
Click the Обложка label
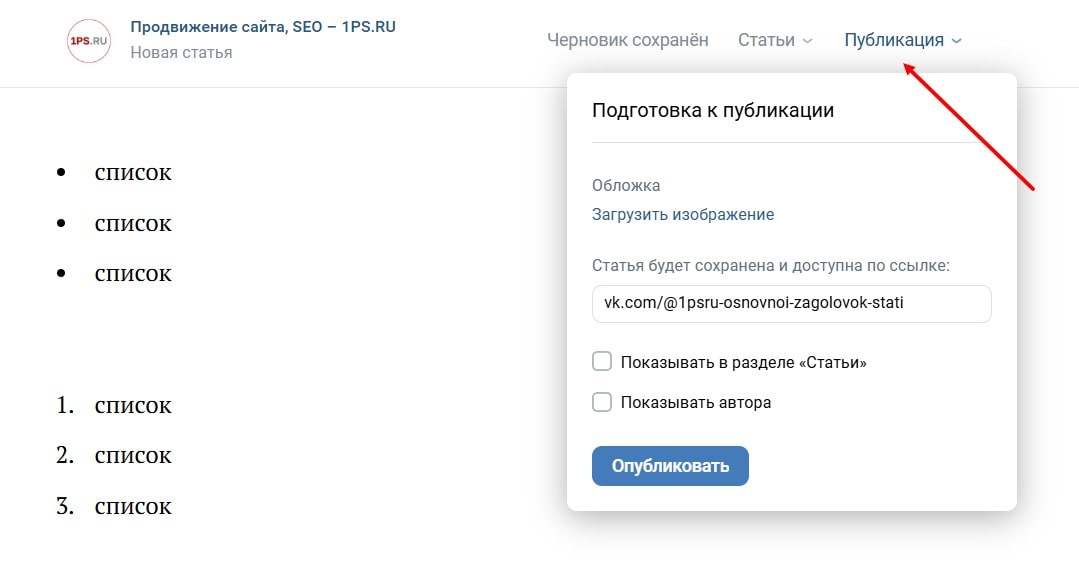pyautogui.click(x=626, y=185)
